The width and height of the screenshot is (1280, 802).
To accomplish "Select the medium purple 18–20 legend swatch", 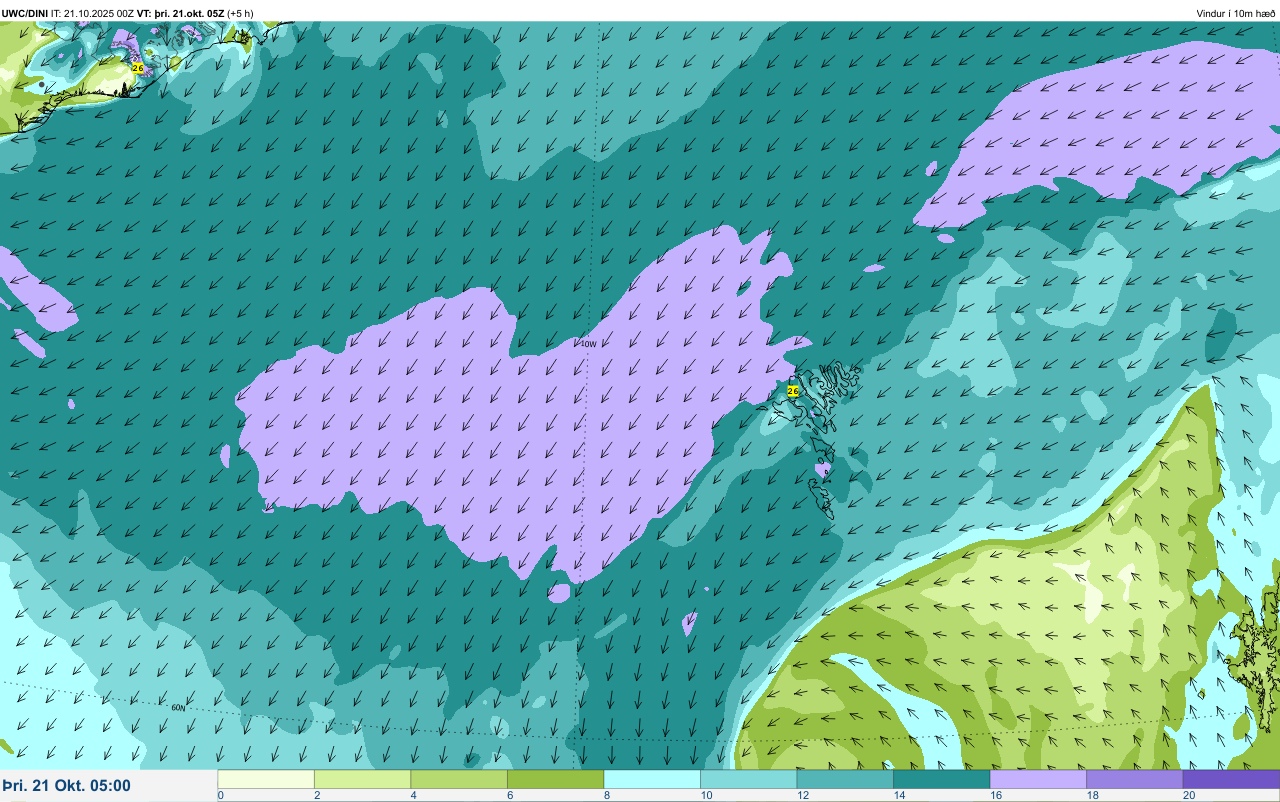I will 1135,779.
